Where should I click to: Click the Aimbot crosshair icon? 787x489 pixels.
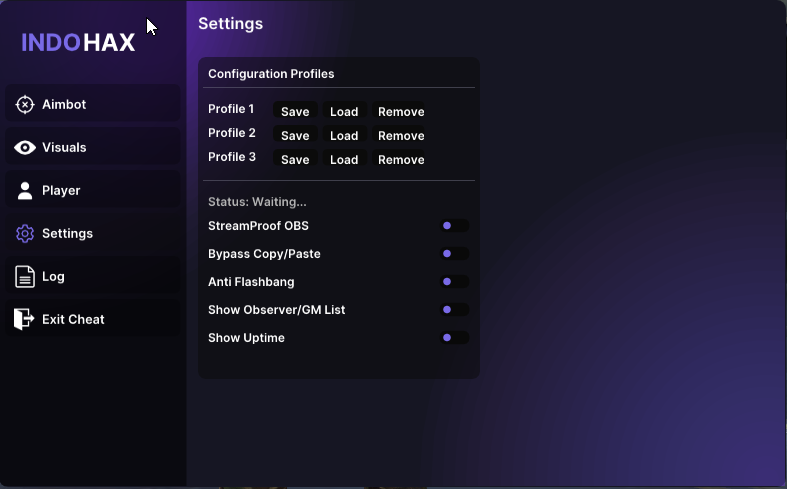coord(25,104)
